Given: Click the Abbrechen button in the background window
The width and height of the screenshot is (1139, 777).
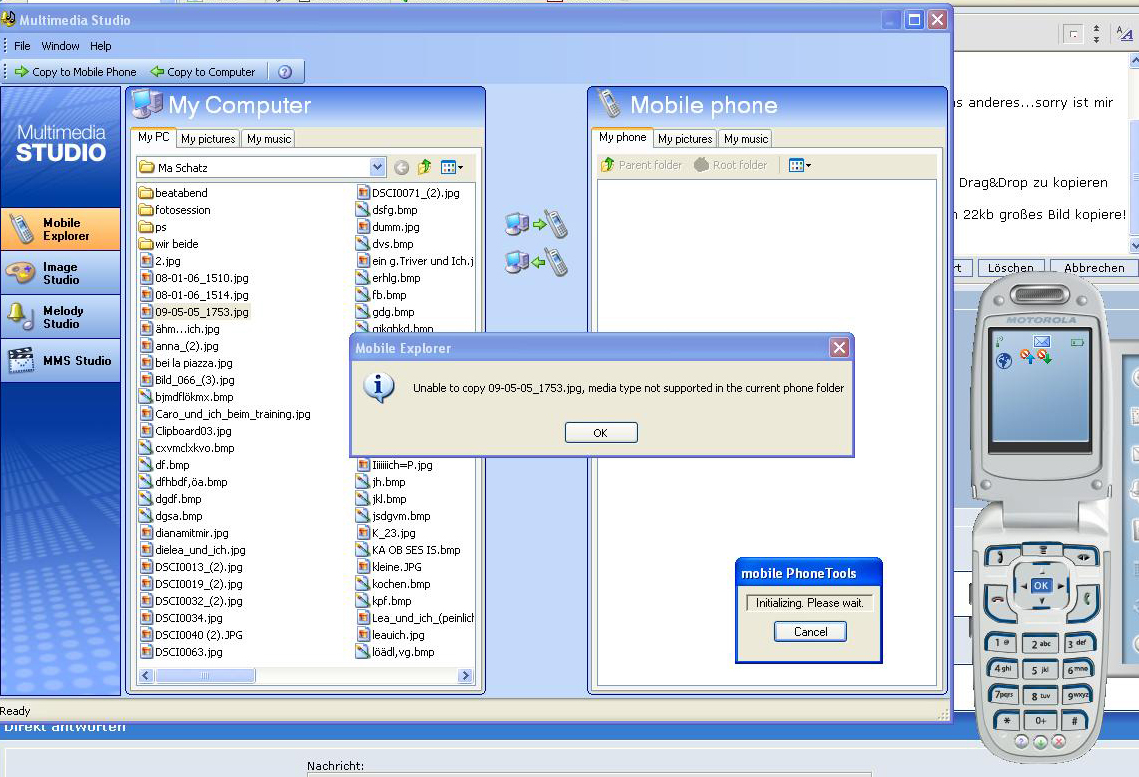Looking at the screenshot, I should [x=1094, y=267].
